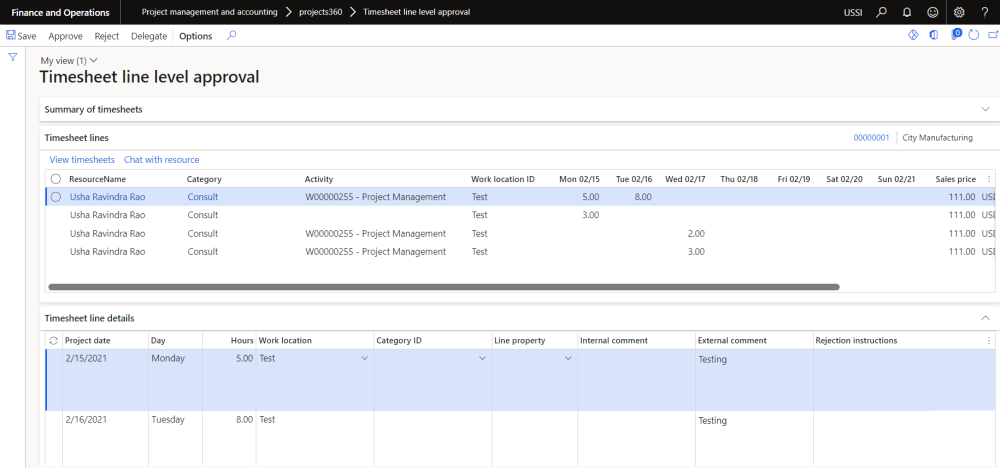Image resolution: width=1000 pixels, height=468 pixels.
Task: Click the horizontal scrollbar under Timesheet lines
Action: (x=440, y=286)
